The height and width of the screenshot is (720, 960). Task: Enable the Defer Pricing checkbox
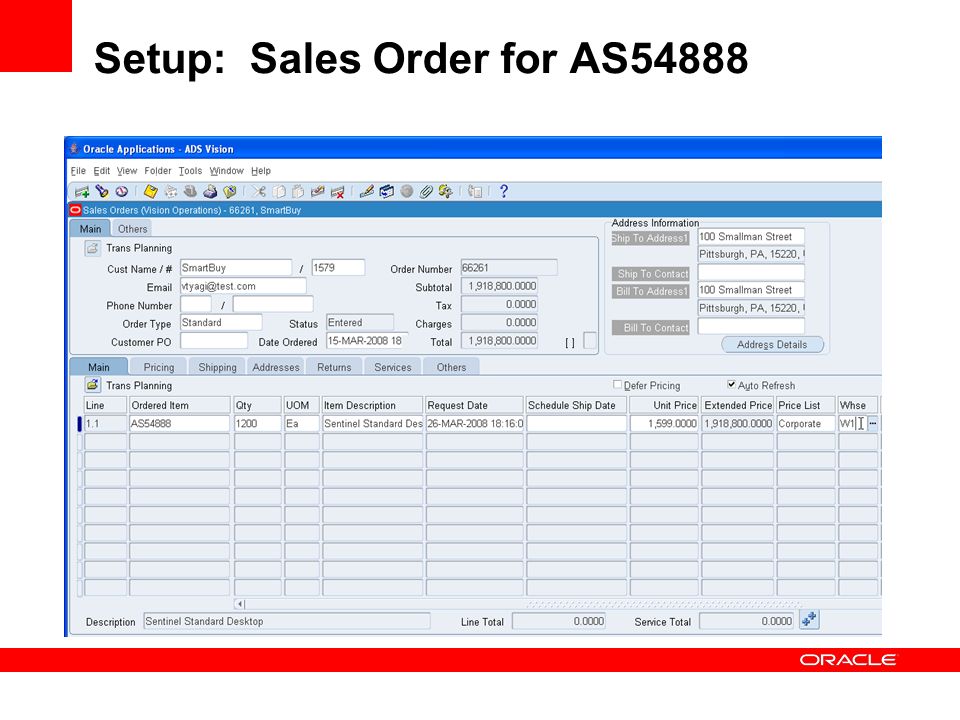point(617,384)
